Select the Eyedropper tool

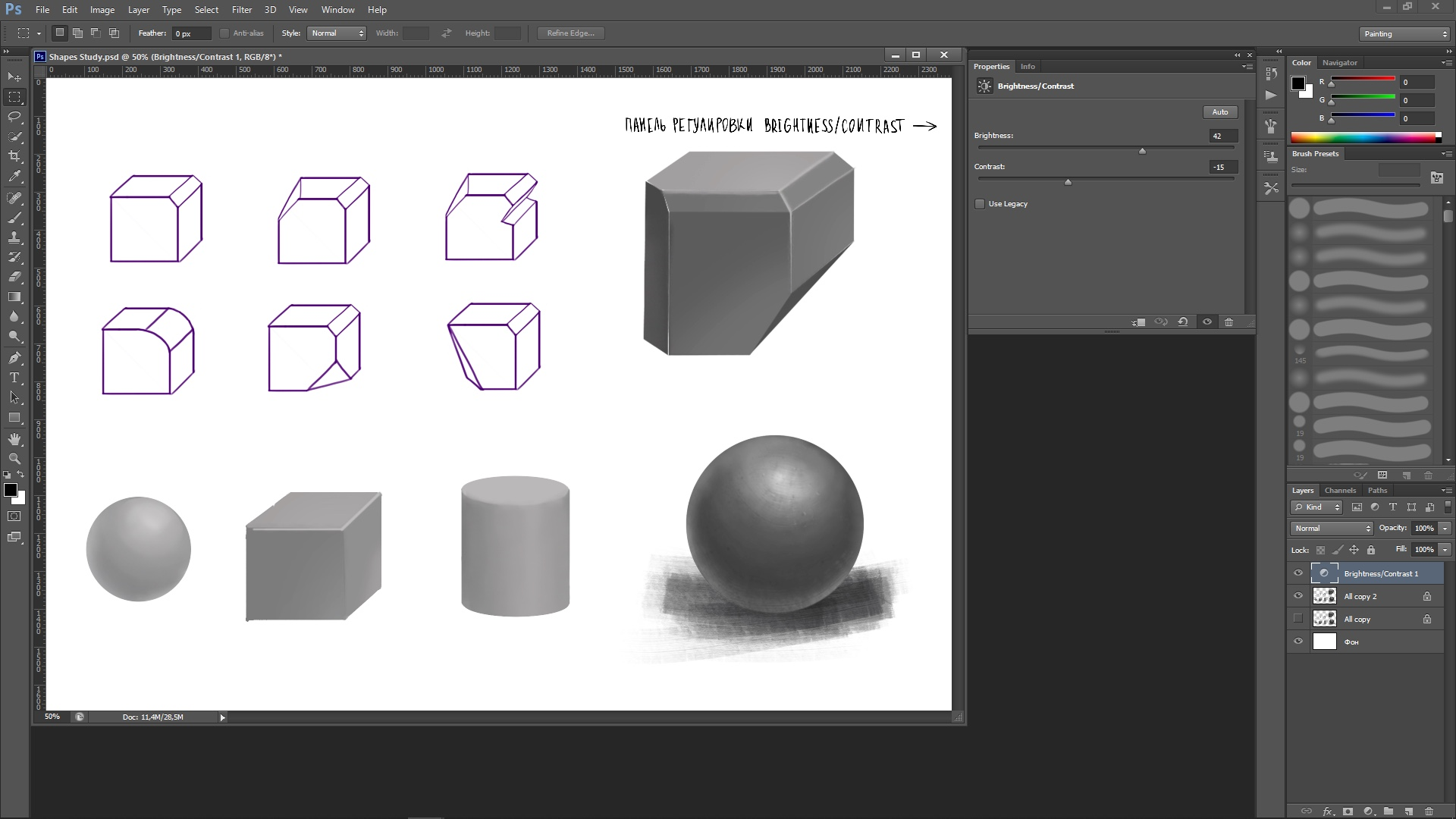pos(14,176)
